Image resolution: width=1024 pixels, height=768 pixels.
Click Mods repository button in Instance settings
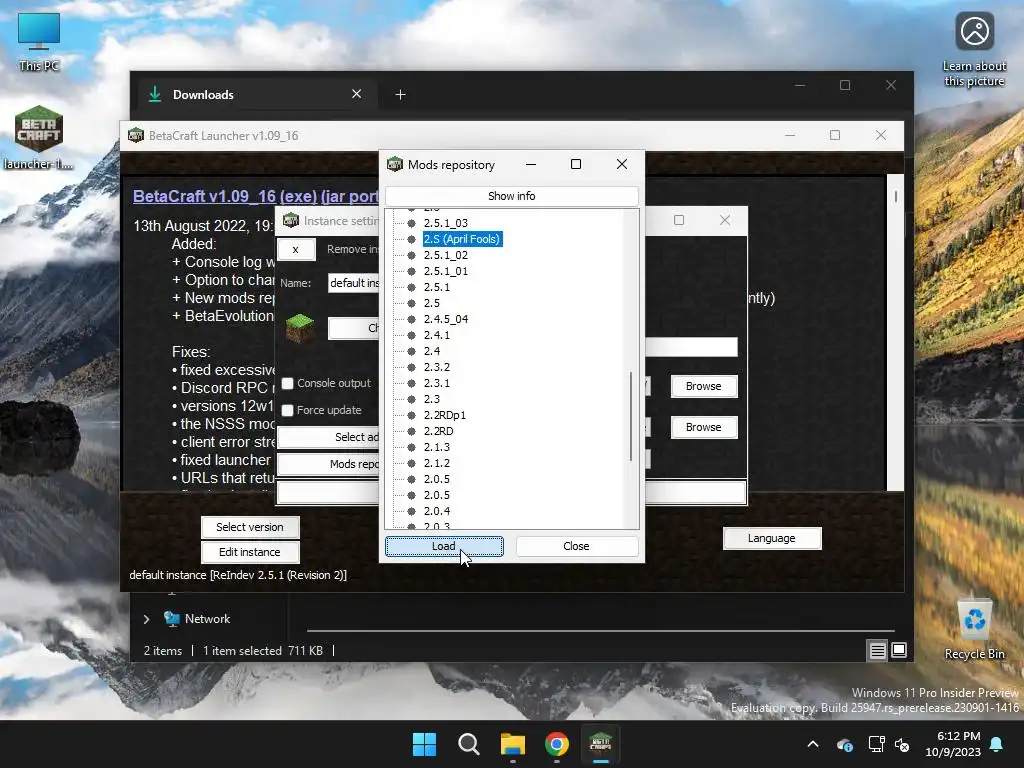[x=328, y=464]
